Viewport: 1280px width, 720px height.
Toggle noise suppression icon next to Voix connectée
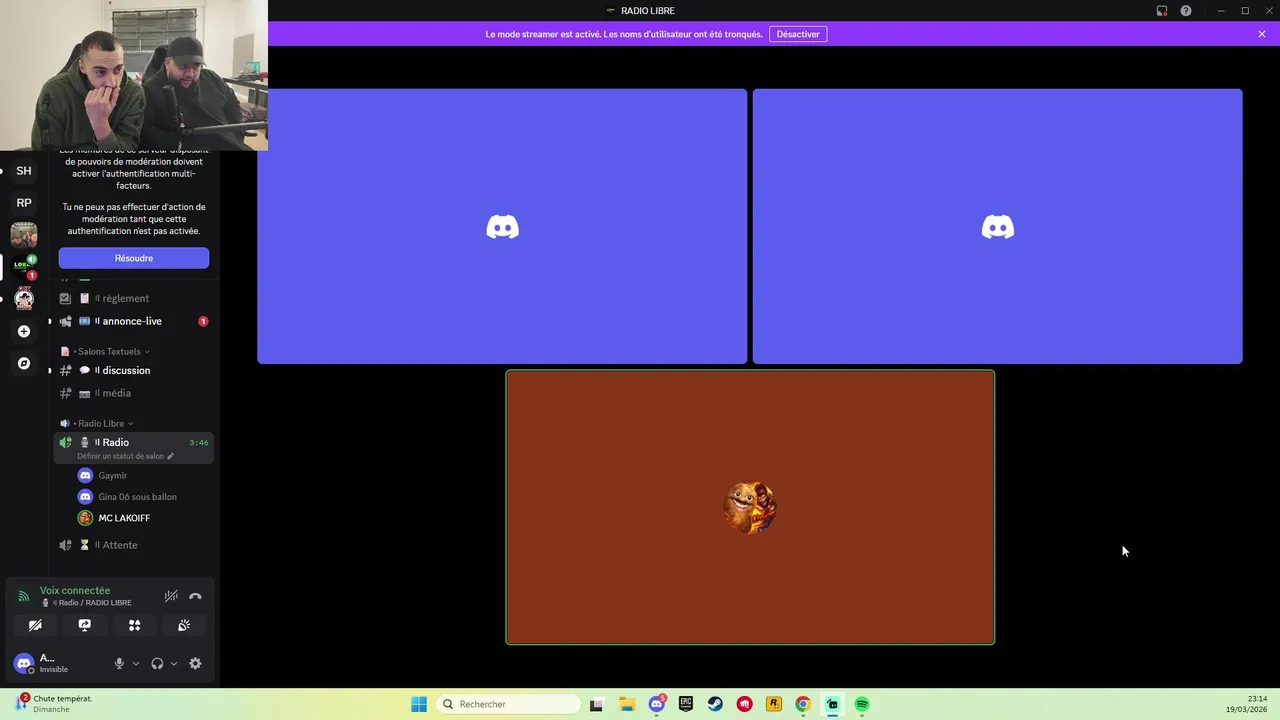coord(171,596)
